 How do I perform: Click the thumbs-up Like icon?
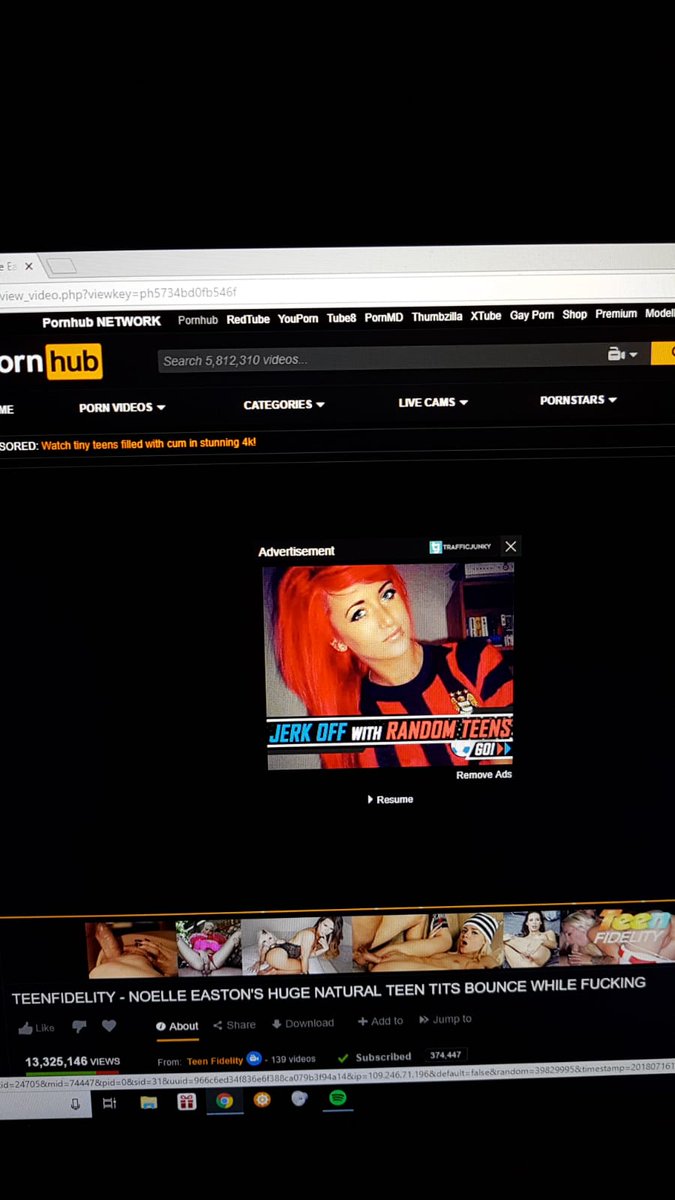[26, 1028]
